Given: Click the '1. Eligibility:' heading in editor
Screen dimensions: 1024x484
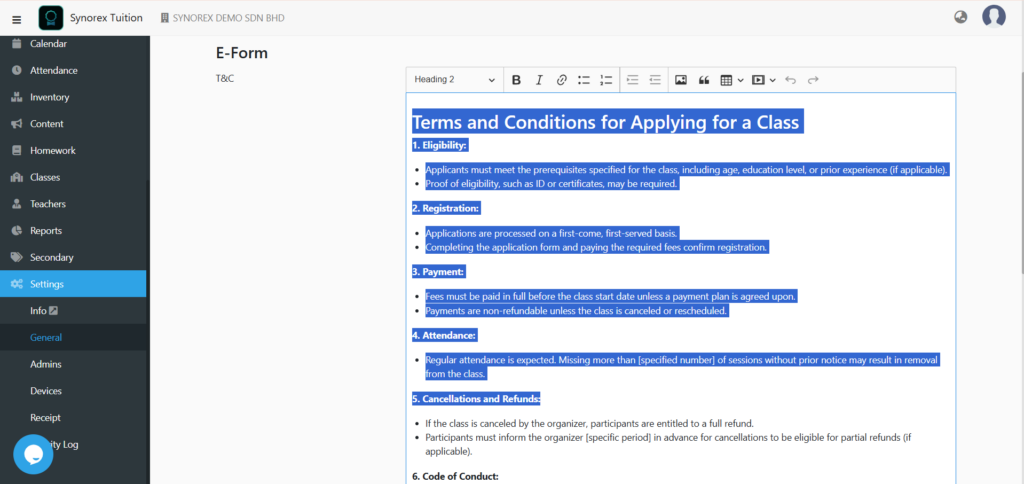Looking at the screenshot, I should pos(439,145).
